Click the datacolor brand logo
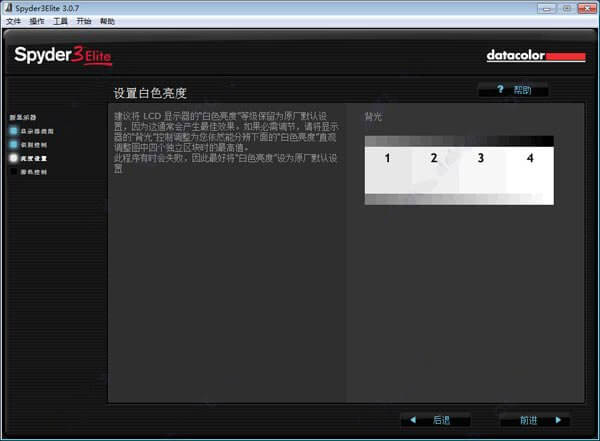 pos(536,56)
